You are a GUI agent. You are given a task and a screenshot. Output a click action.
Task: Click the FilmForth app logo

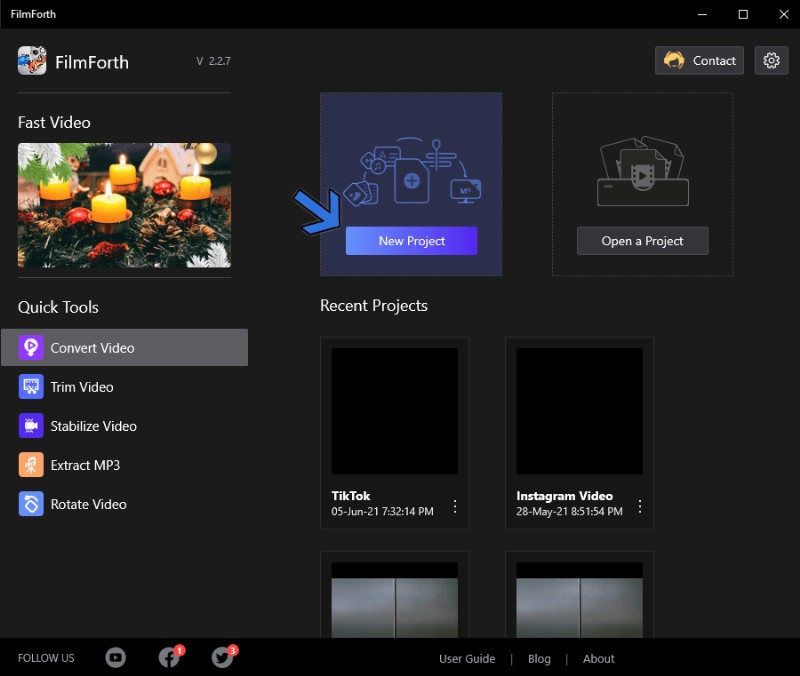point(33,61)
